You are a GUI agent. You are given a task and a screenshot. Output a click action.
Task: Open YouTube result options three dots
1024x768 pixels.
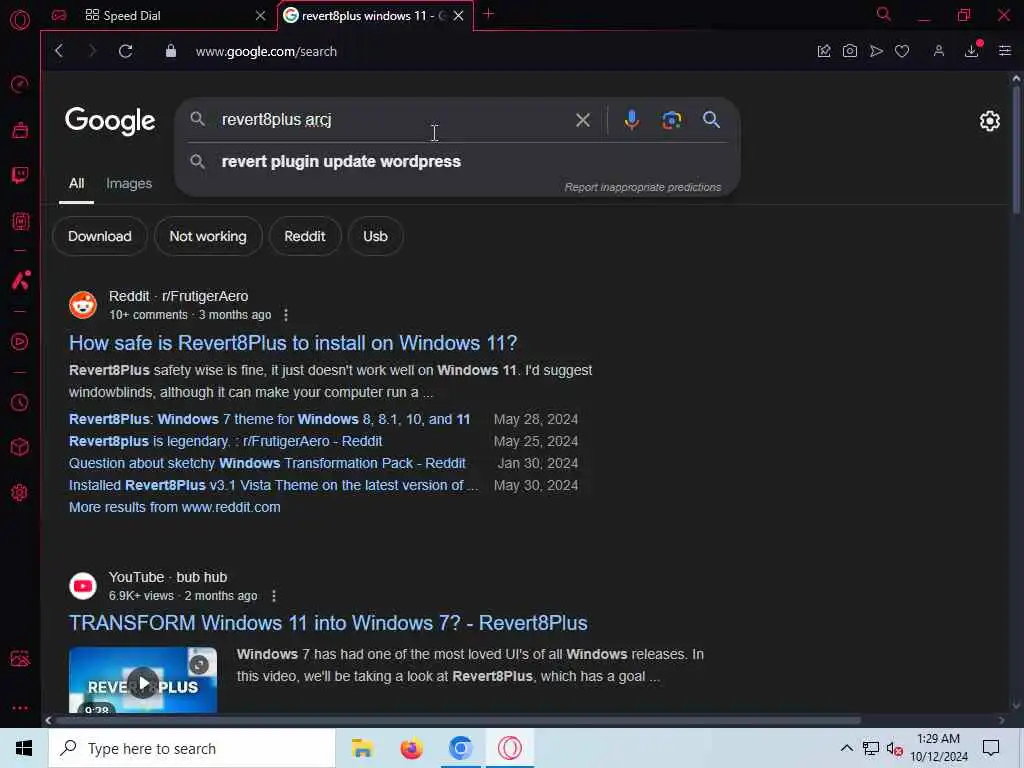(274, 596)
